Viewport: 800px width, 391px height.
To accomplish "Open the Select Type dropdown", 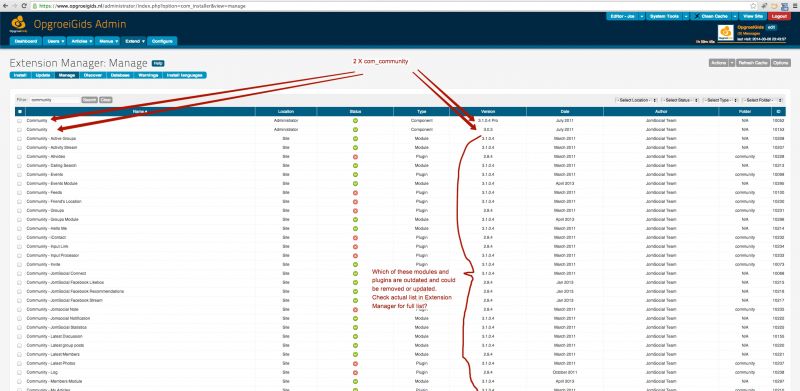I will pyautogui.click(x=720, y=100).
